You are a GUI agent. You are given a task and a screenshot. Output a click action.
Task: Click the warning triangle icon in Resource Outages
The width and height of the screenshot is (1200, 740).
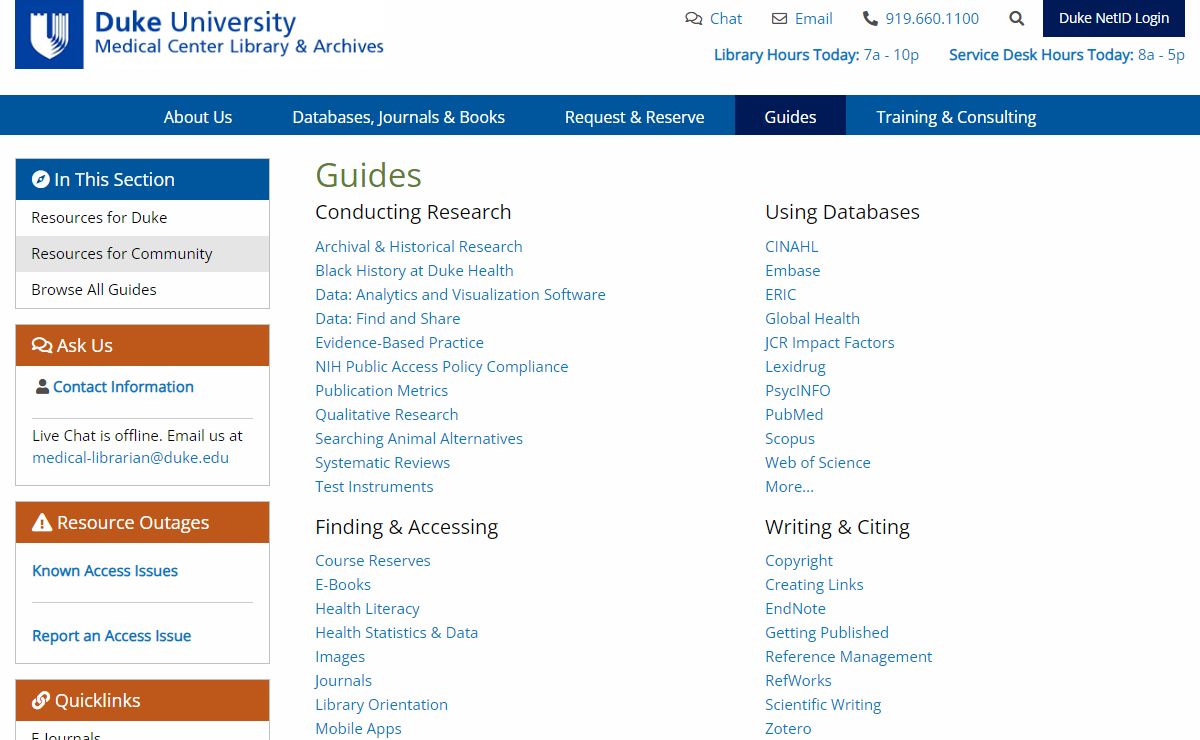click(x=42, y=522)
